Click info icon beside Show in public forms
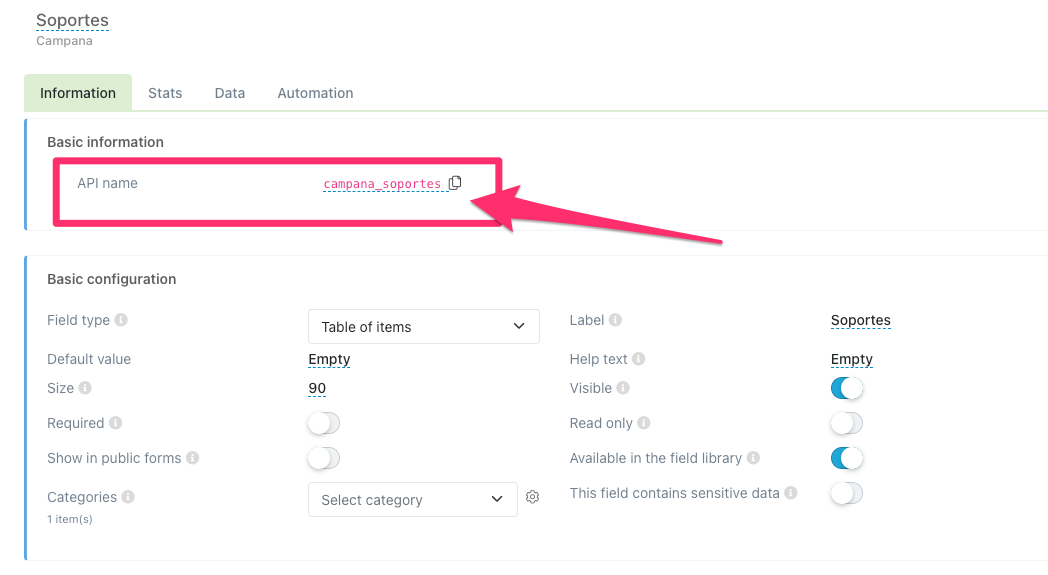 (x=192, y=458)
